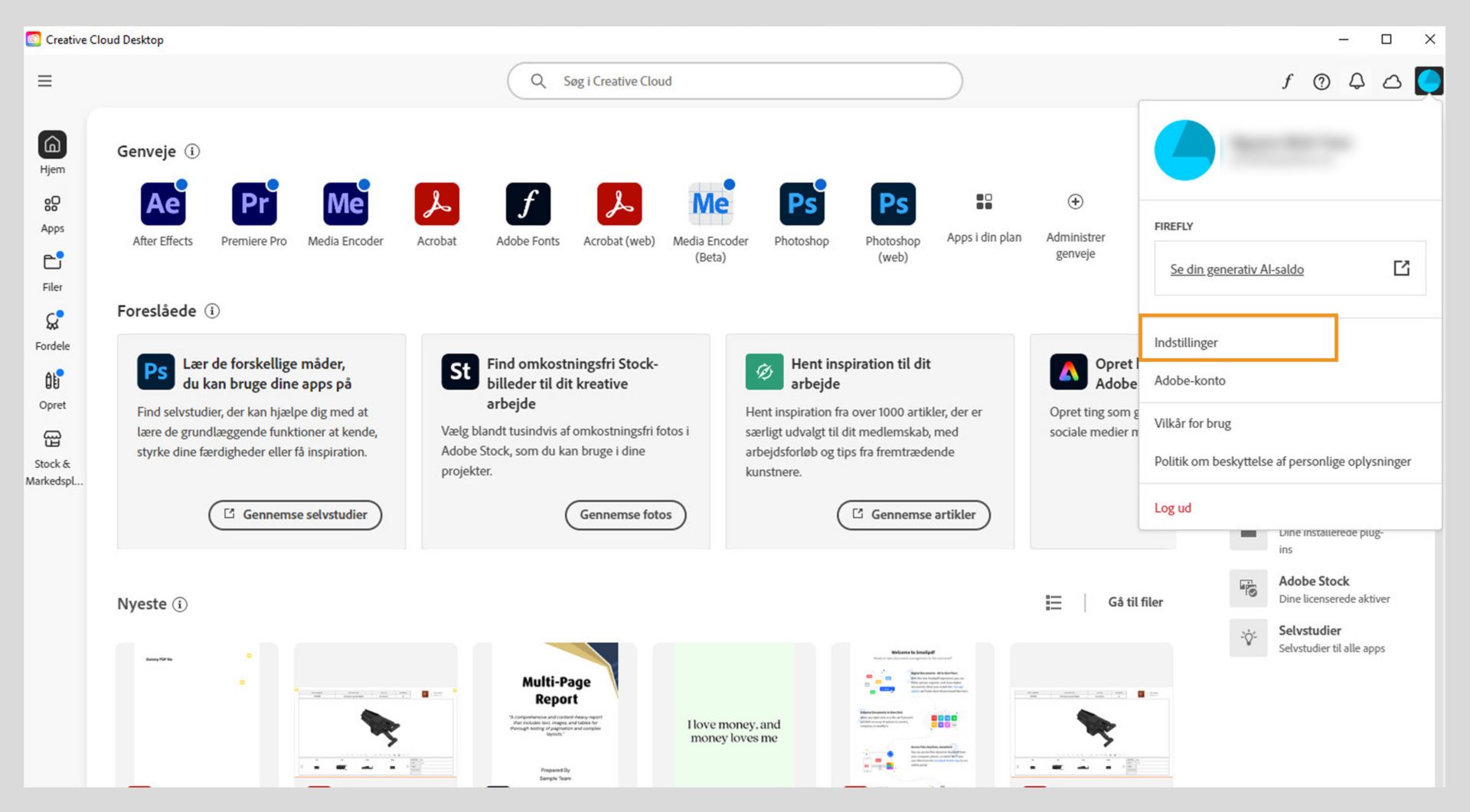This screenshot has width=1470, height=812.
Task: Launch Premiere Pro from shortcuts
Action: click(x=254, y=204)
